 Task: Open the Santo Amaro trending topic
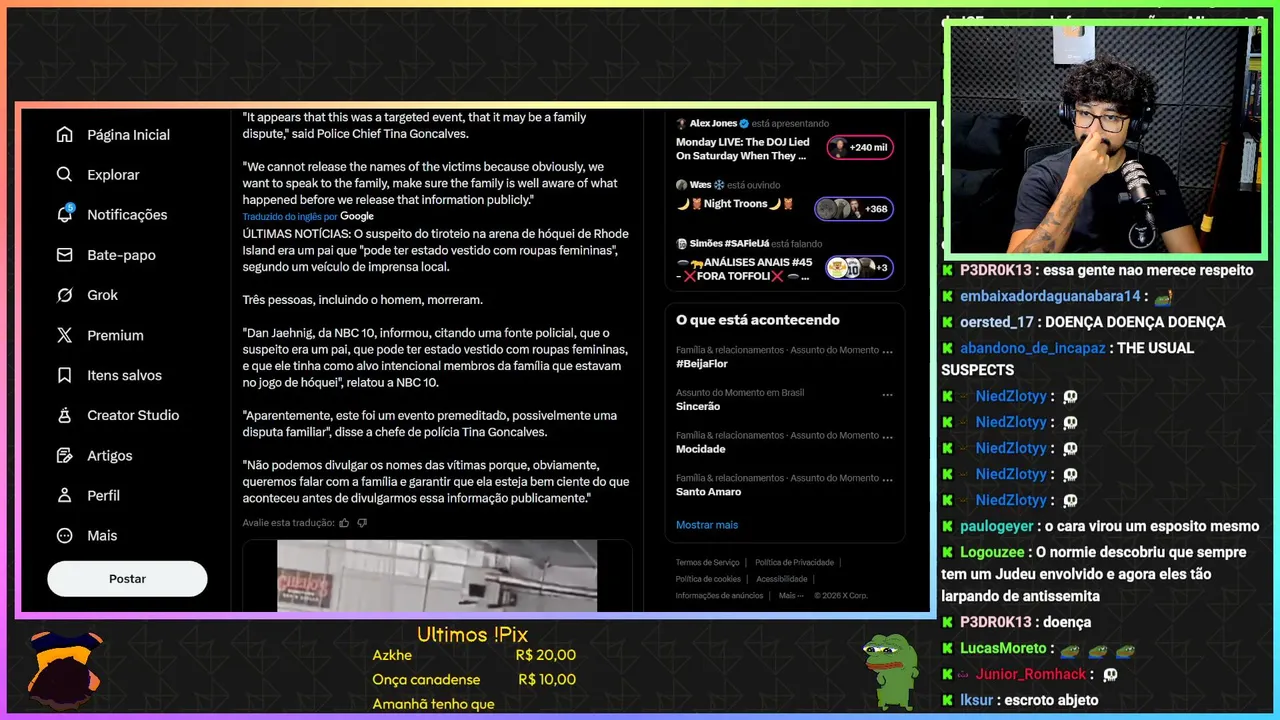709,492
